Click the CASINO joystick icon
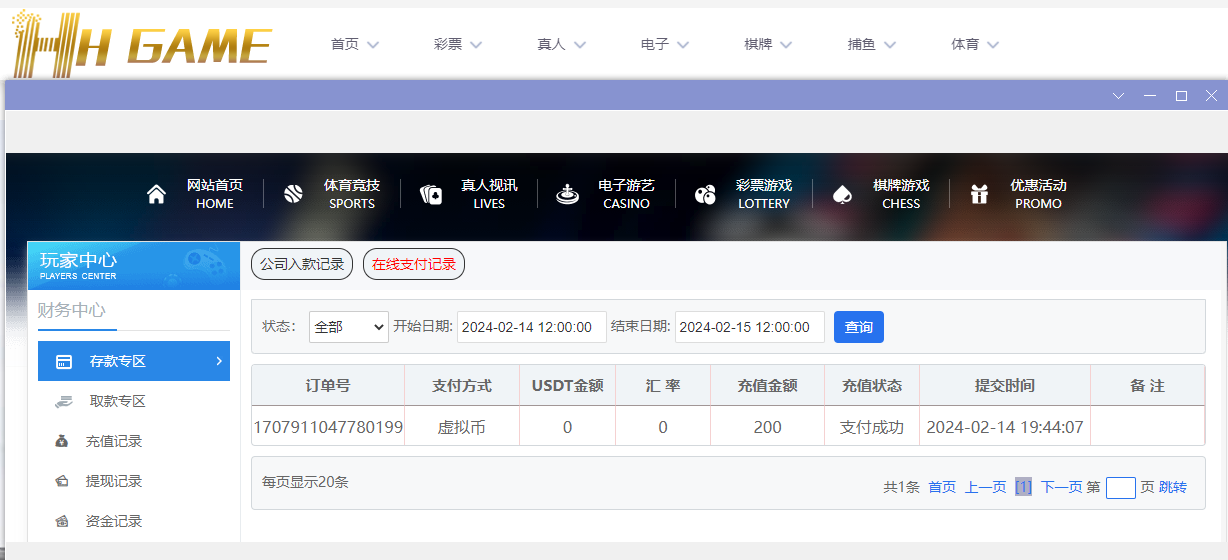 coord(568,194)
